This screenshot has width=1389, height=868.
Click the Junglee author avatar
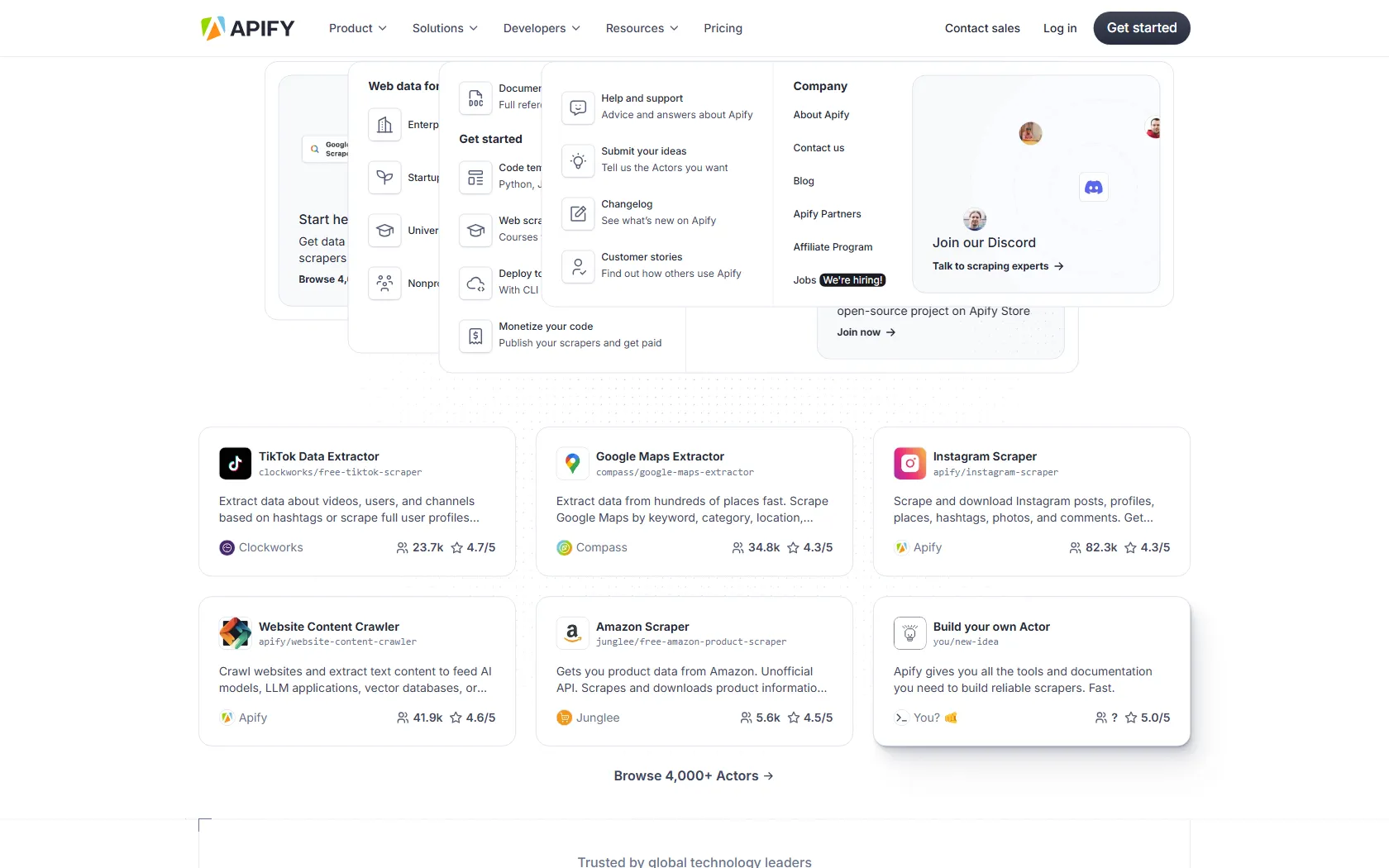[564, 718]
